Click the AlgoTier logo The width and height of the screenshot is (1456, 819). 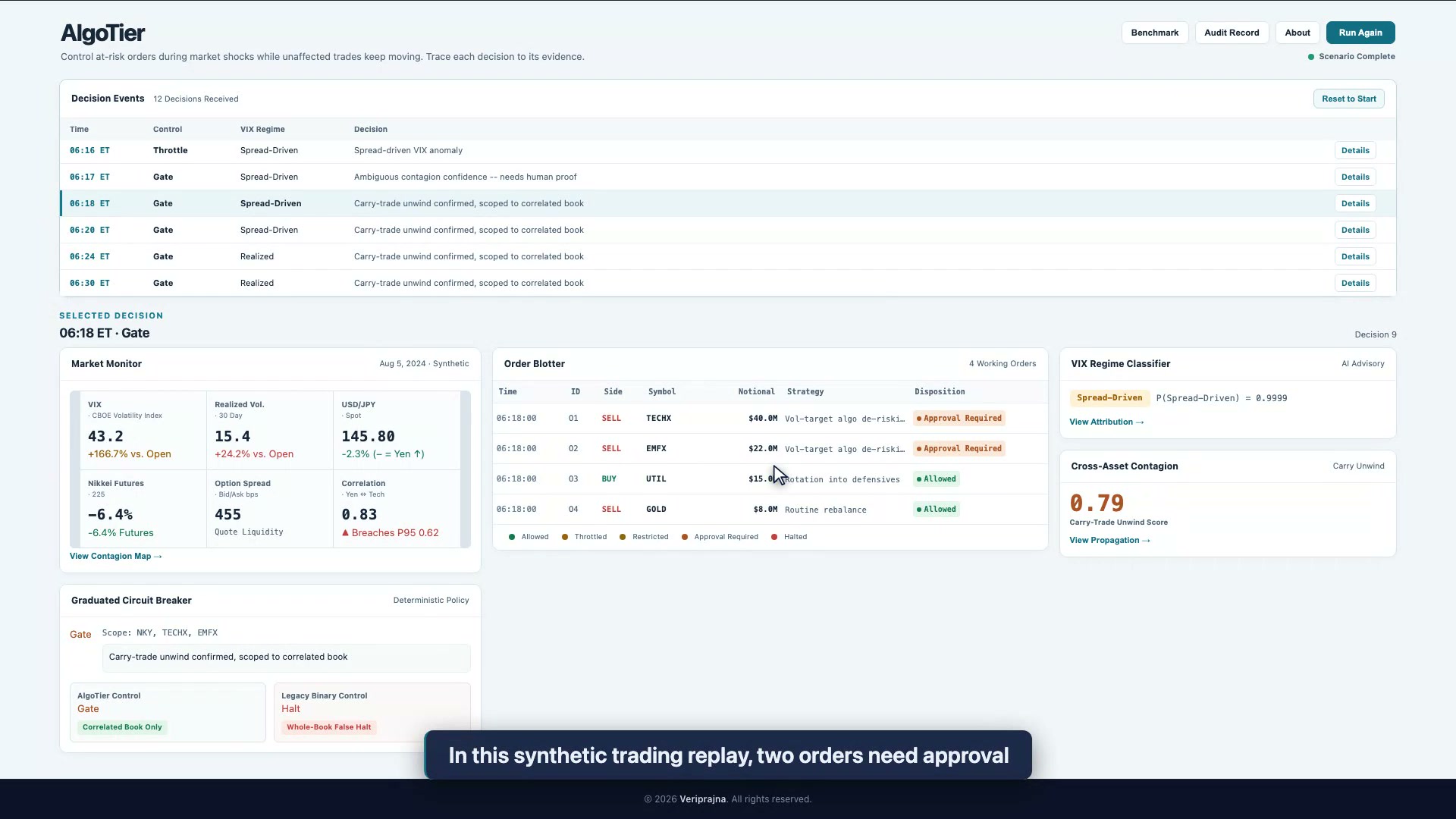102,33
